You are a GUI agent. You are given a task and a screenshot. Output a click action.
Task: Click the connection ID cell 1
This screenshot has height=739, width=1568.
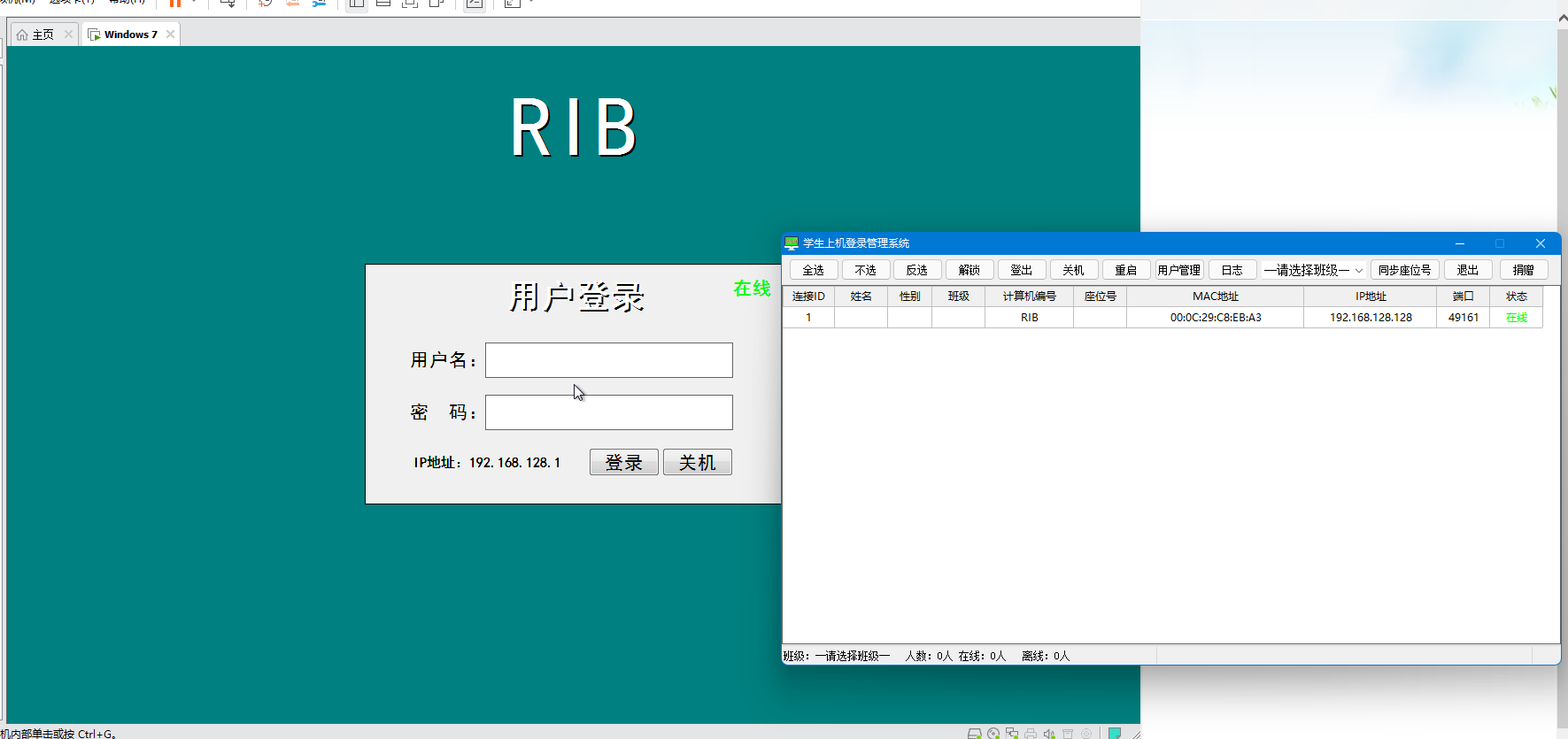click(808, 318)
